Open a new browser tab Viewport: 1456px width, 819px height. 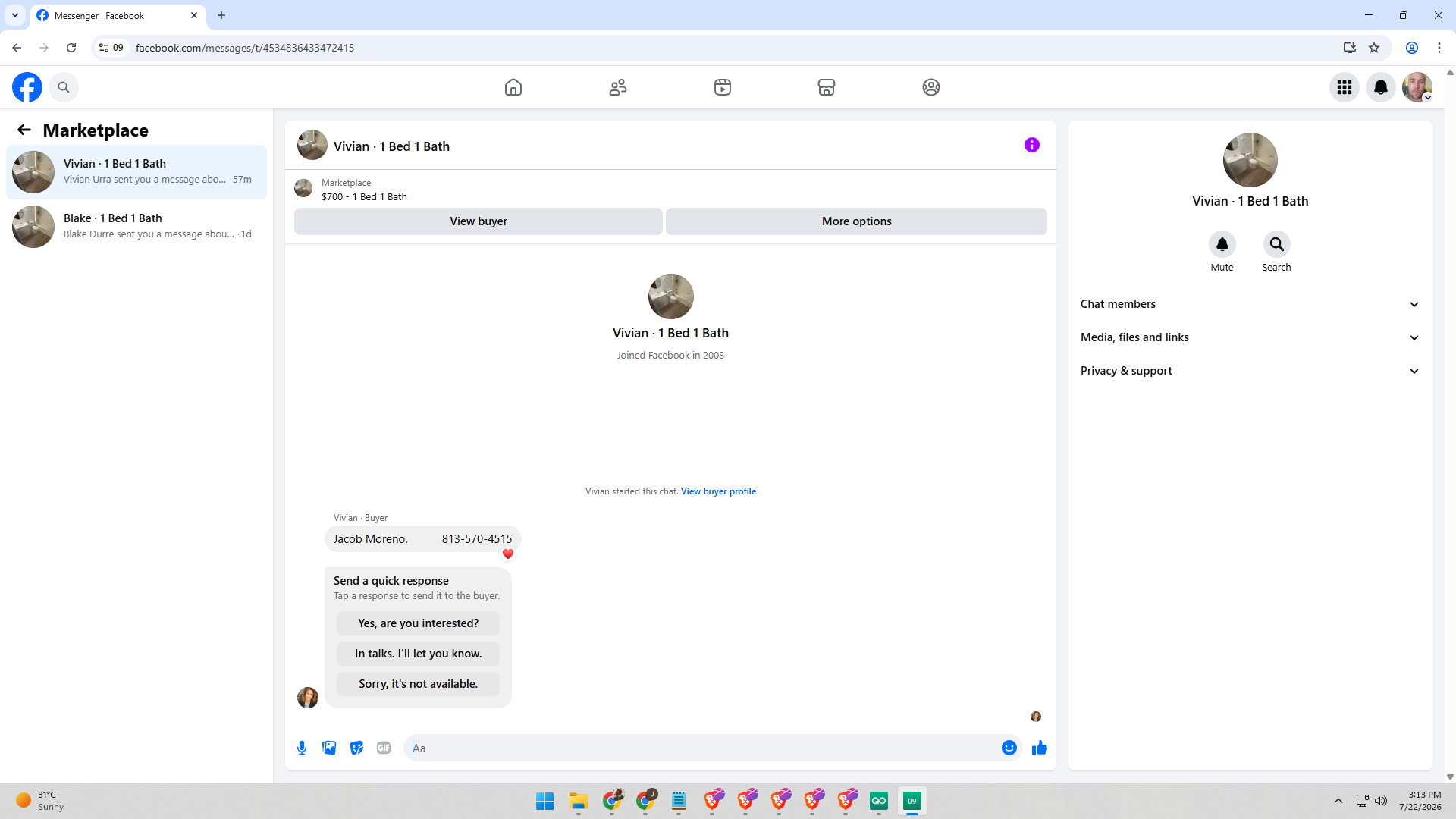(221, 15)
